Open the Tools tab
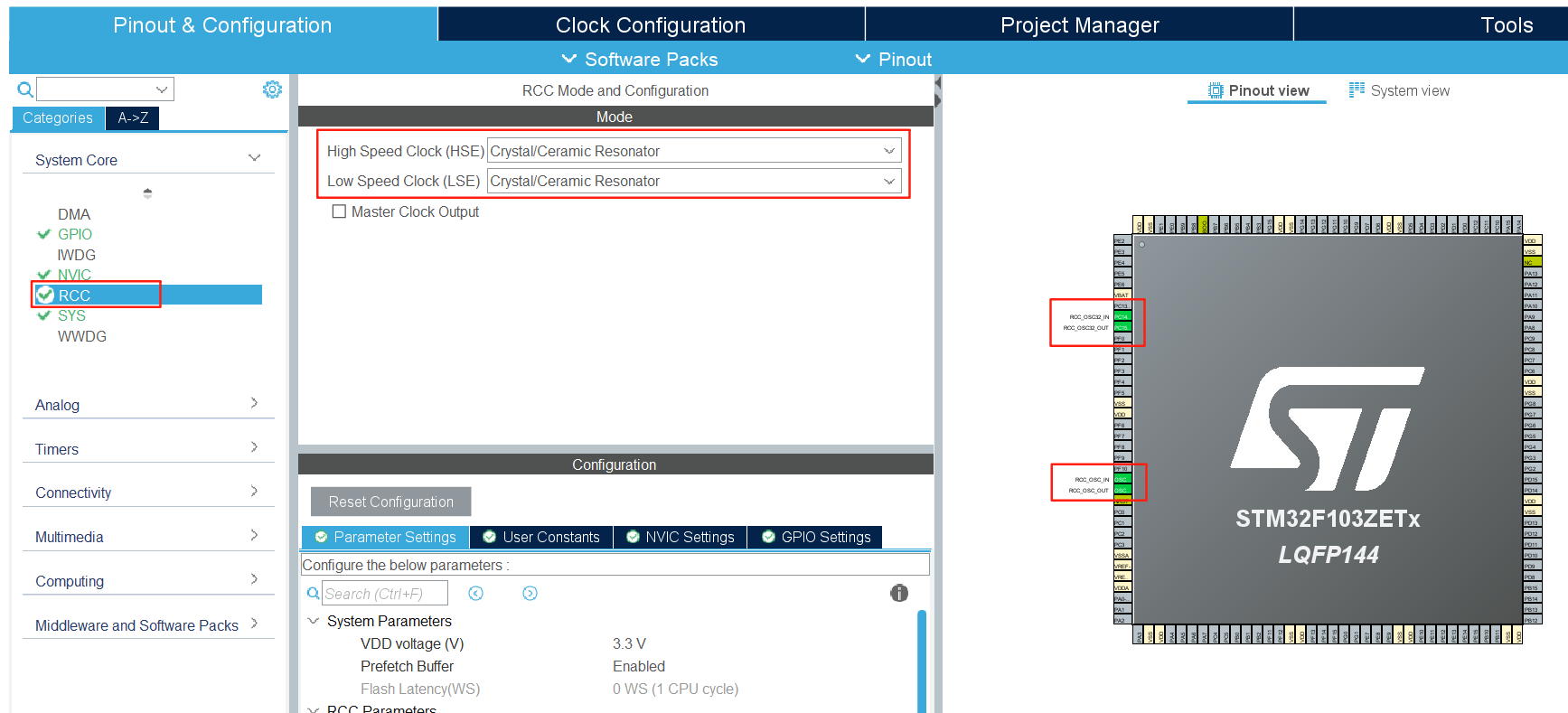The image size is (1568, 713). pos(1506,24)
